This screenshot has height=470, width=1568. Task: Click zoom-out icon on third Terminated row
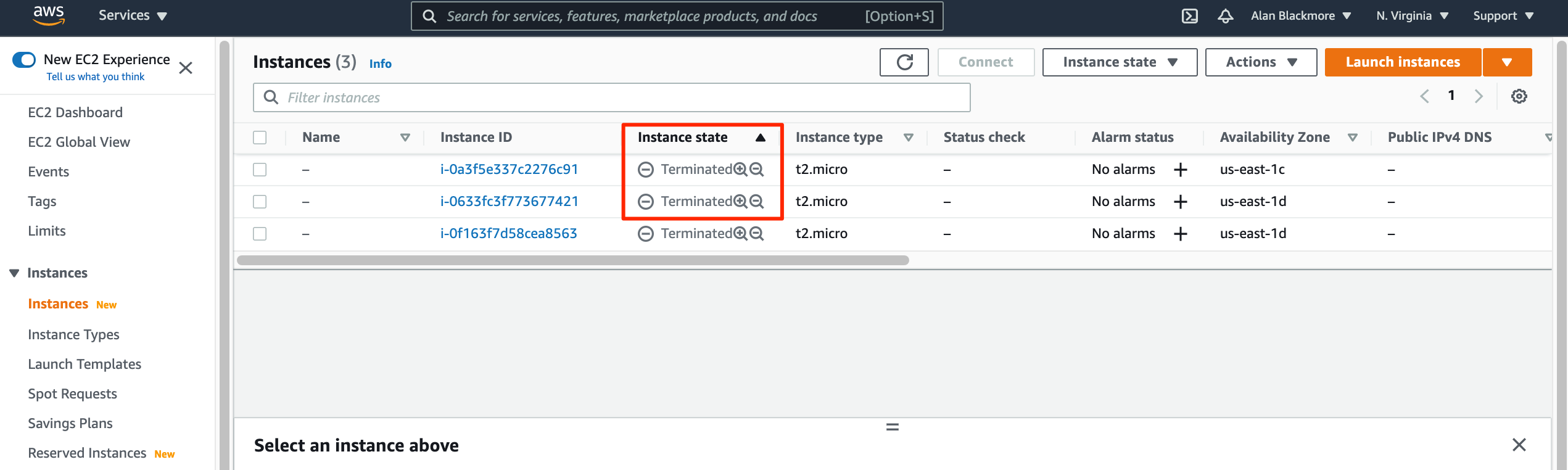click(757, 234)
